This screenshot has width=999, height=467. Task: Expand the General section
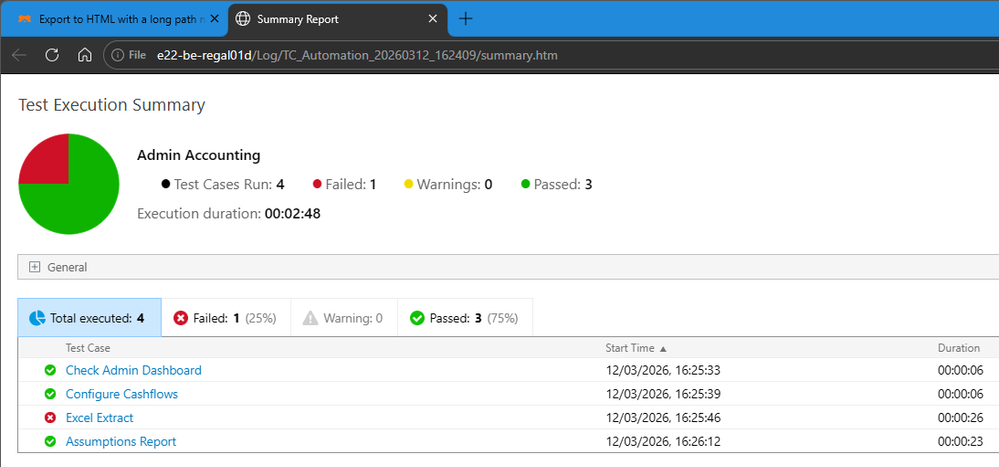click(x=34, y=267)
